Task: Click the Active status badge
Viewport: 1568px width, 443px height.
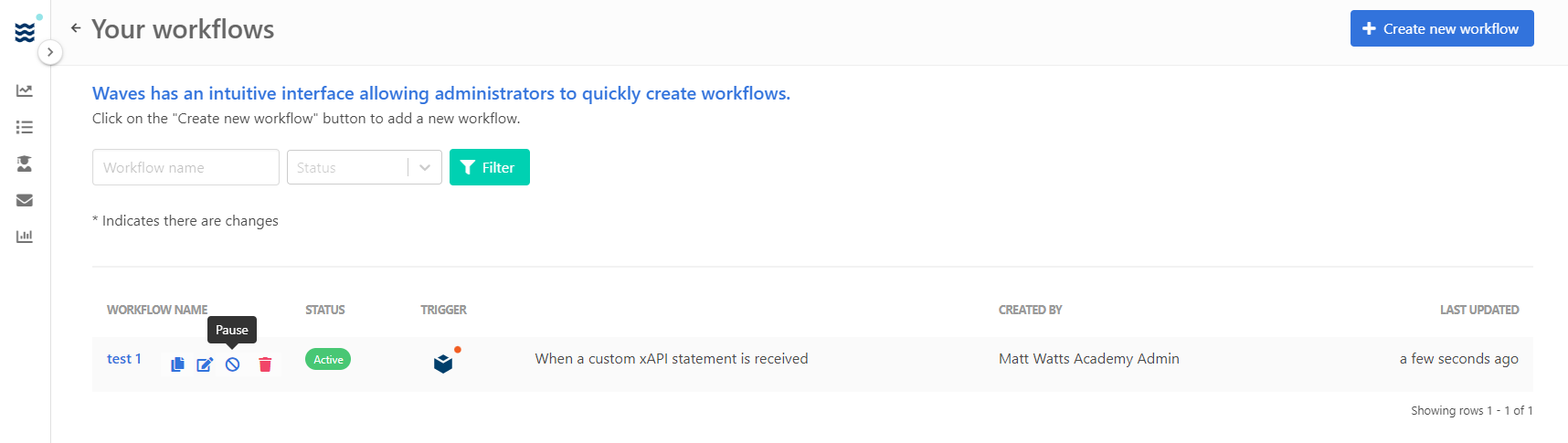Action: [x=328, y=359]
